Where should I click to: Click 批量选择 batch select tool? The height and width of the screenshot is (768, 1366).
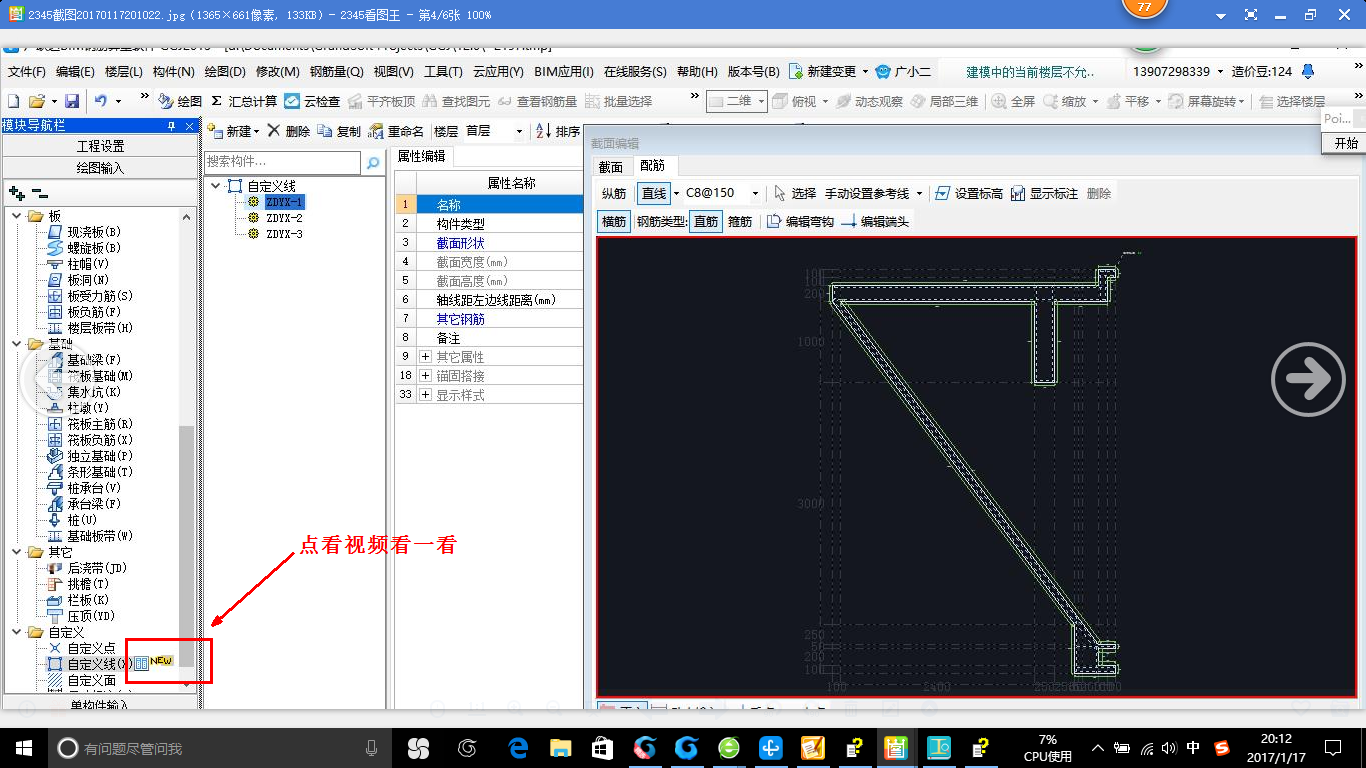pos(618,101)
